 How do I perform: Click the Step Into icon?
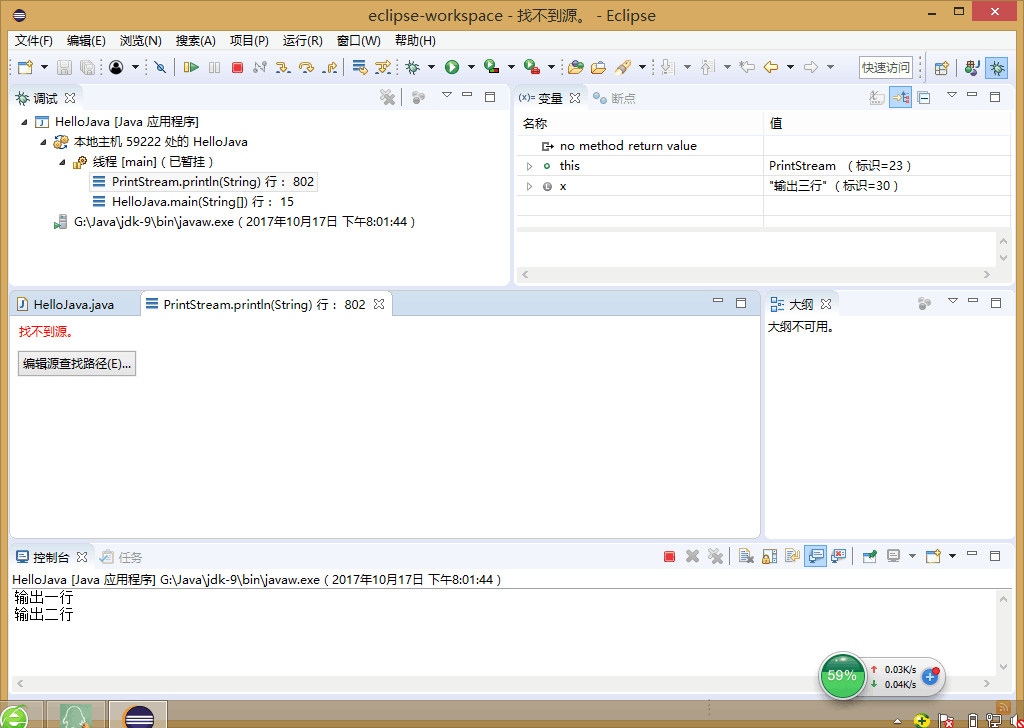click(x=283, y=67)
